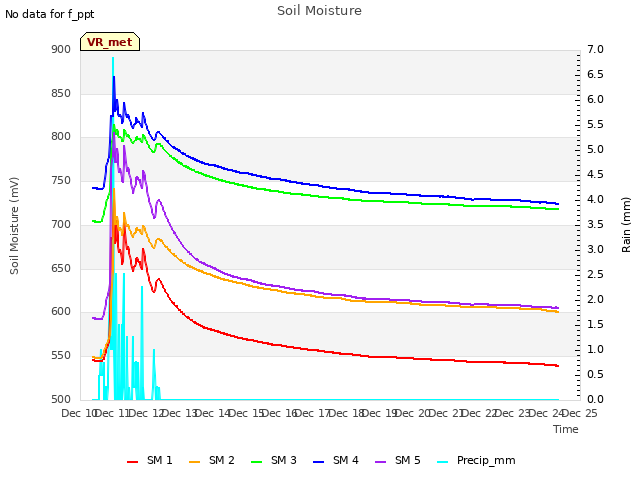This screenshot has width=640, height=480.
Task: Click the tallest cyan precipitation spike
Action: (113, 60)
